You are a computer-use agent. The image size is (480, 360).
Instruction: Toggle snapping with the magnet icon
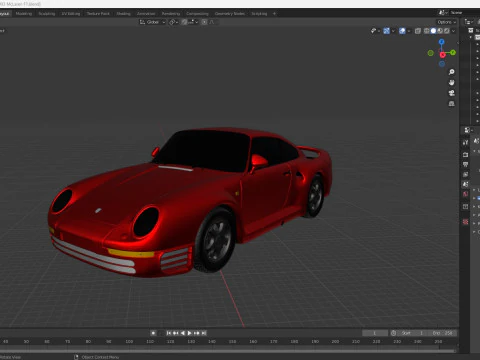[x=184, y=22]
